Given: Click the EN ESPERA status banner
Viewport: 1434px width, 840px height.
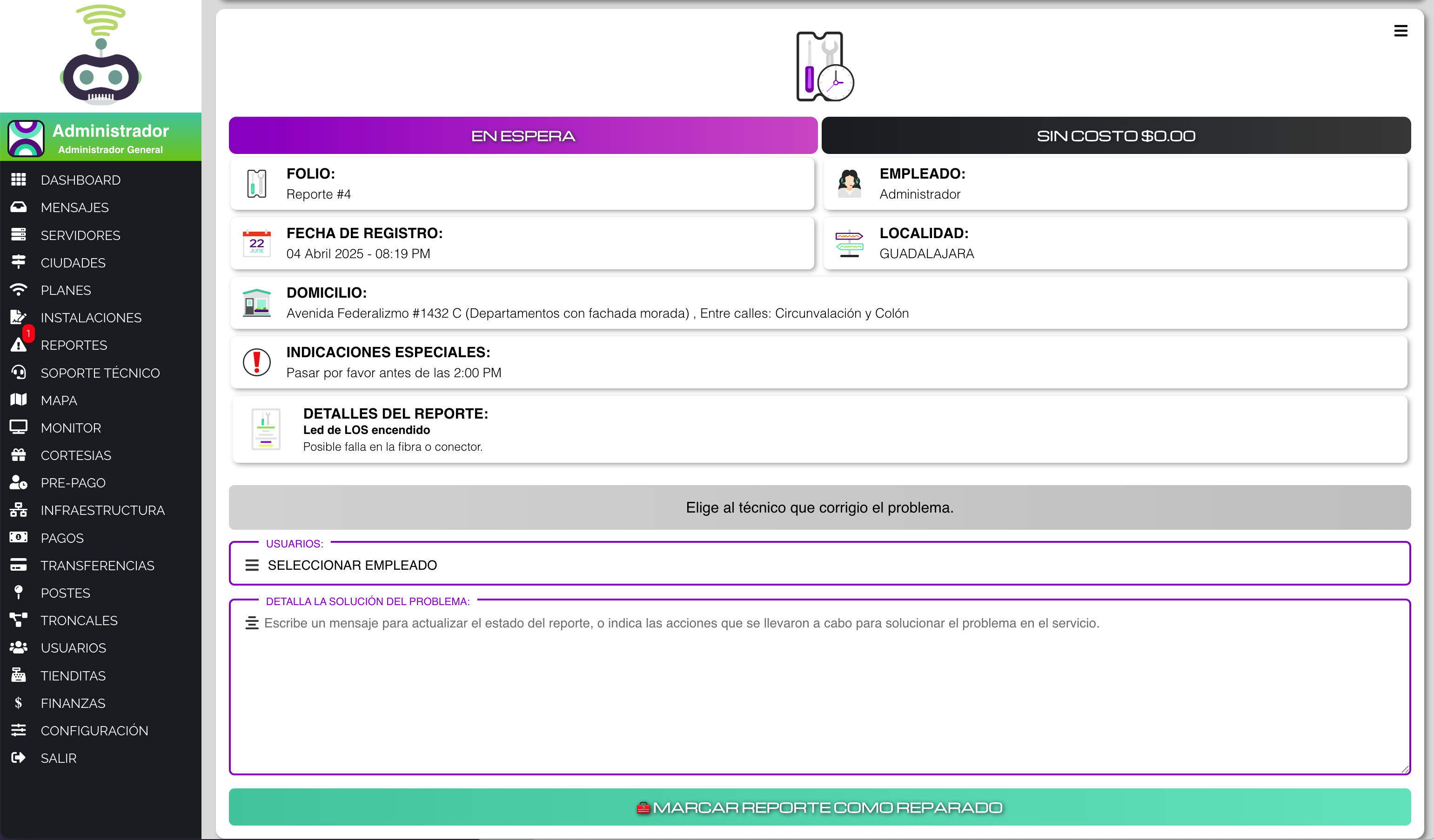Looking at the screenshot, I should pos(523,135).
